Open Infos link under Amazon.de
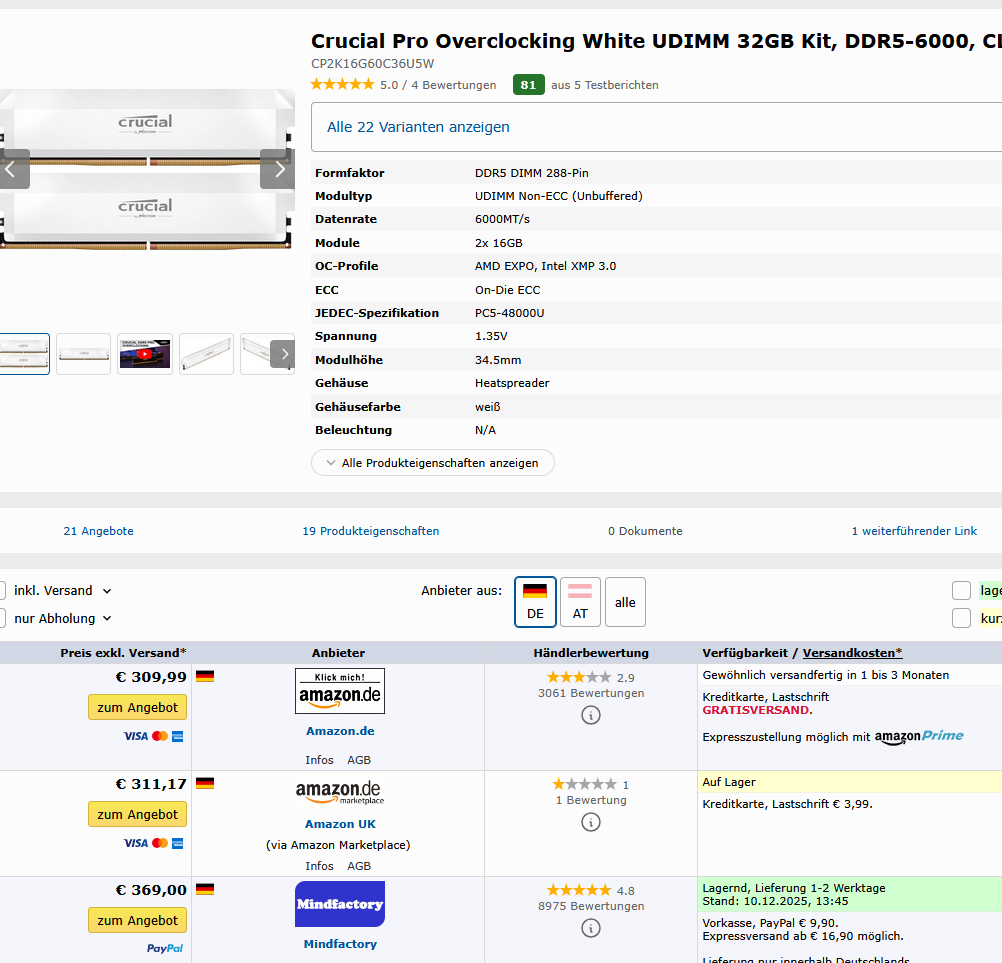1002x963 pixels. 319,760
